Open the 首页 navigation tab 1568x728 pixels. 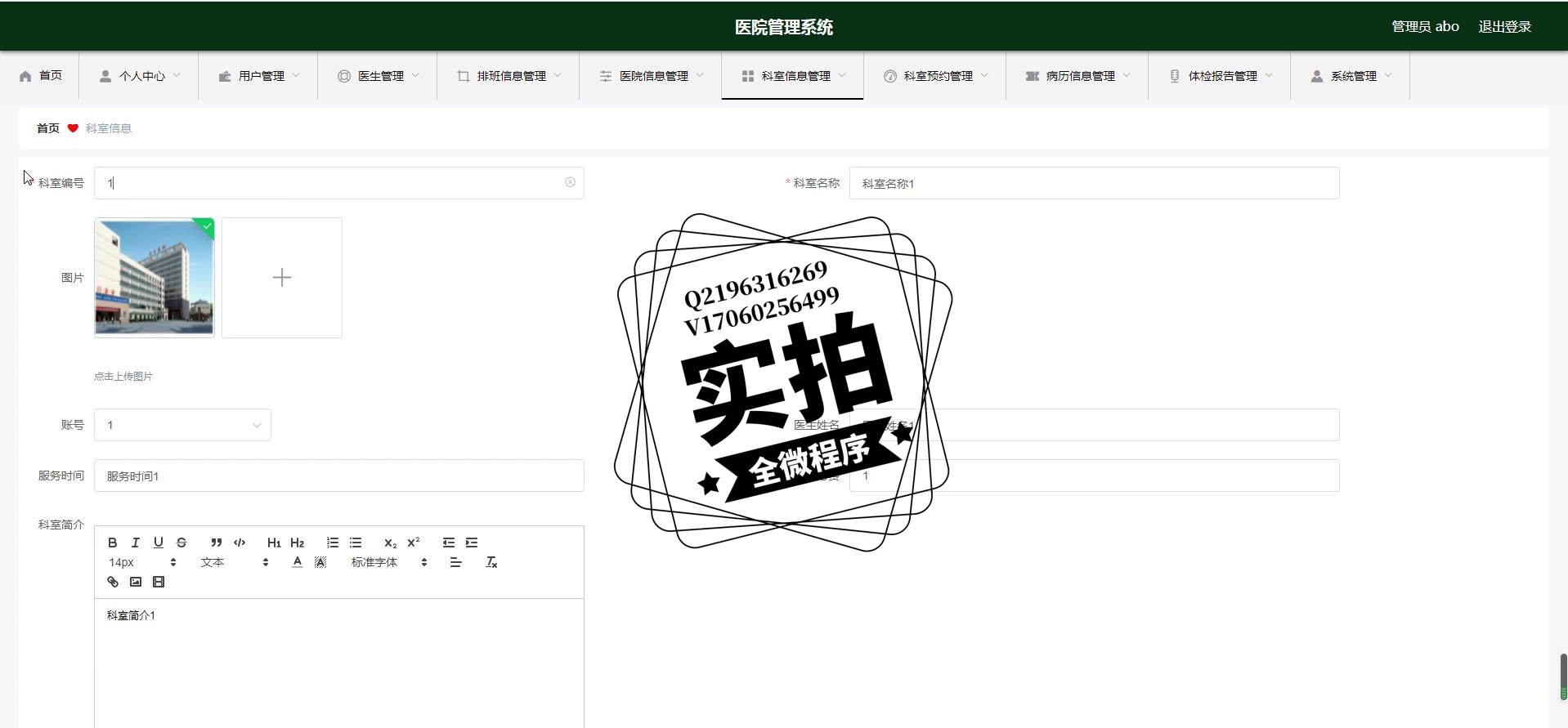coord(40,76)
